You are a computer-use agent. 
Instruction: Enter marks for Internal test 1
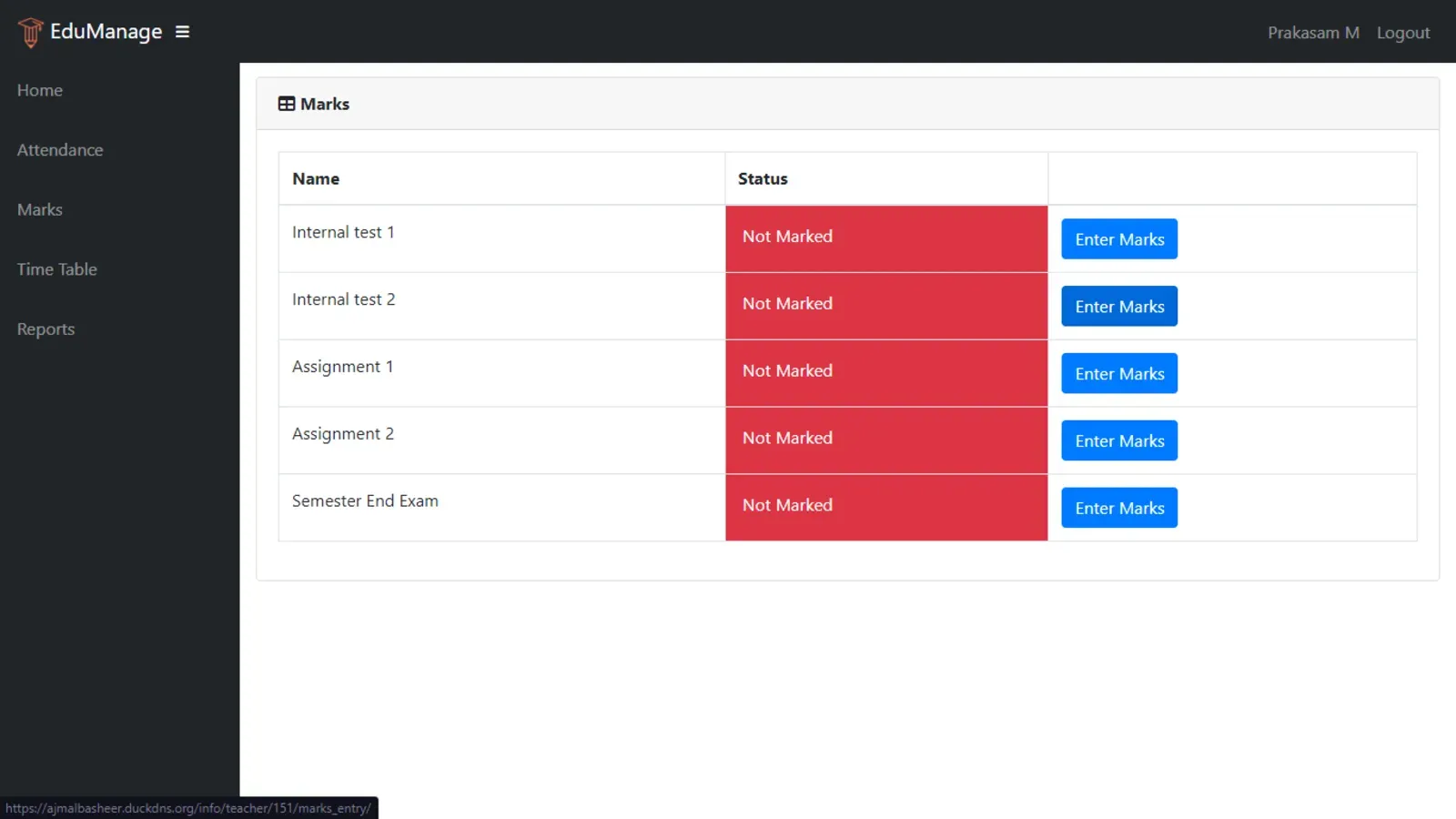click(1118, 238)
